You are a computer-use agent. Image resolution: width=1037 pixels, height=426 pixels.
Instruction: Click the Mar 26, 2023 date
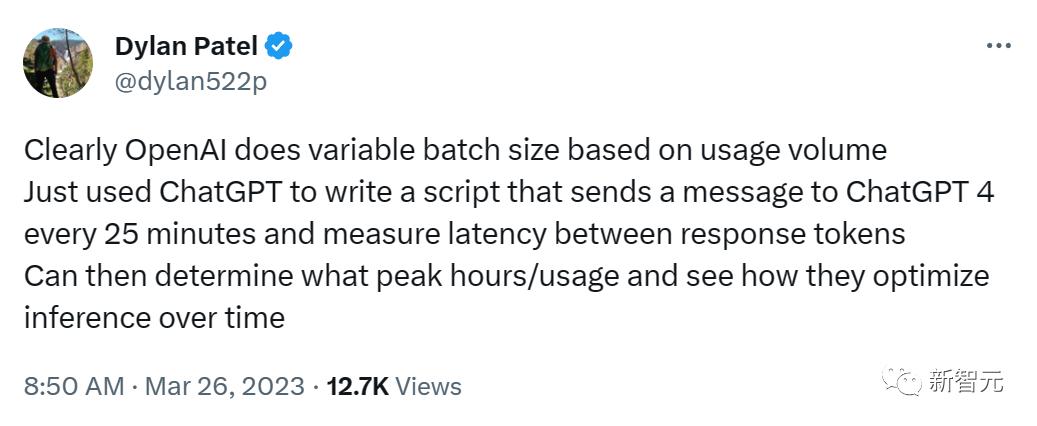(224, 386)
